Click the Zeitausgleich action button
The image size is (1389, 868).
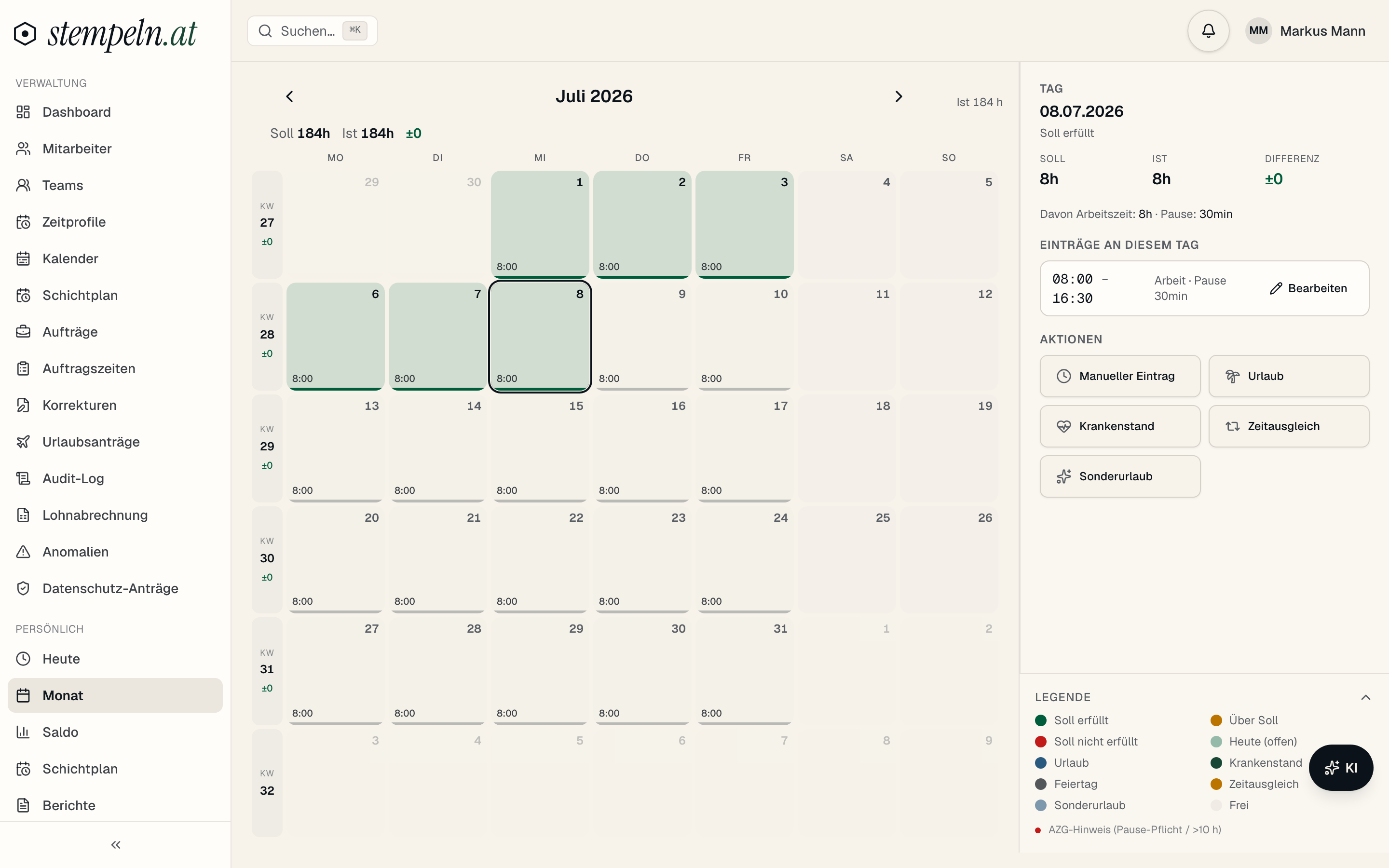1289,426
